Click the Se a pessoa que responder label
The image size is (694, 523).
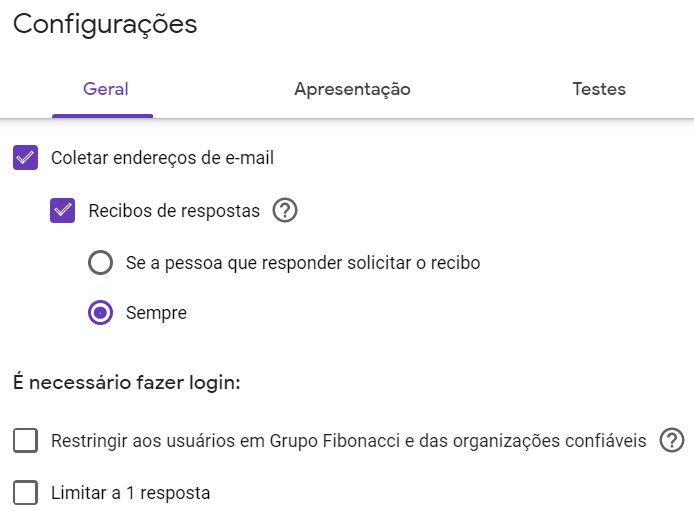[303, 263]
